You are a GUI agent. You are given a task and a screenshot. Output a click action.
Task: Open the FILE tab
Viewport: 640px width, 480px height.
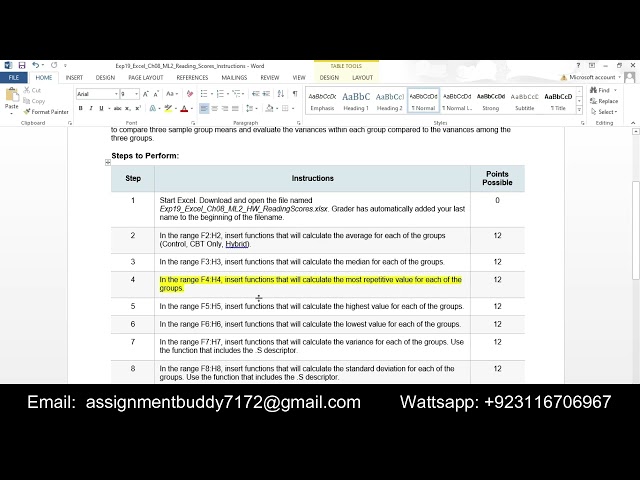[x=14, y=78]
